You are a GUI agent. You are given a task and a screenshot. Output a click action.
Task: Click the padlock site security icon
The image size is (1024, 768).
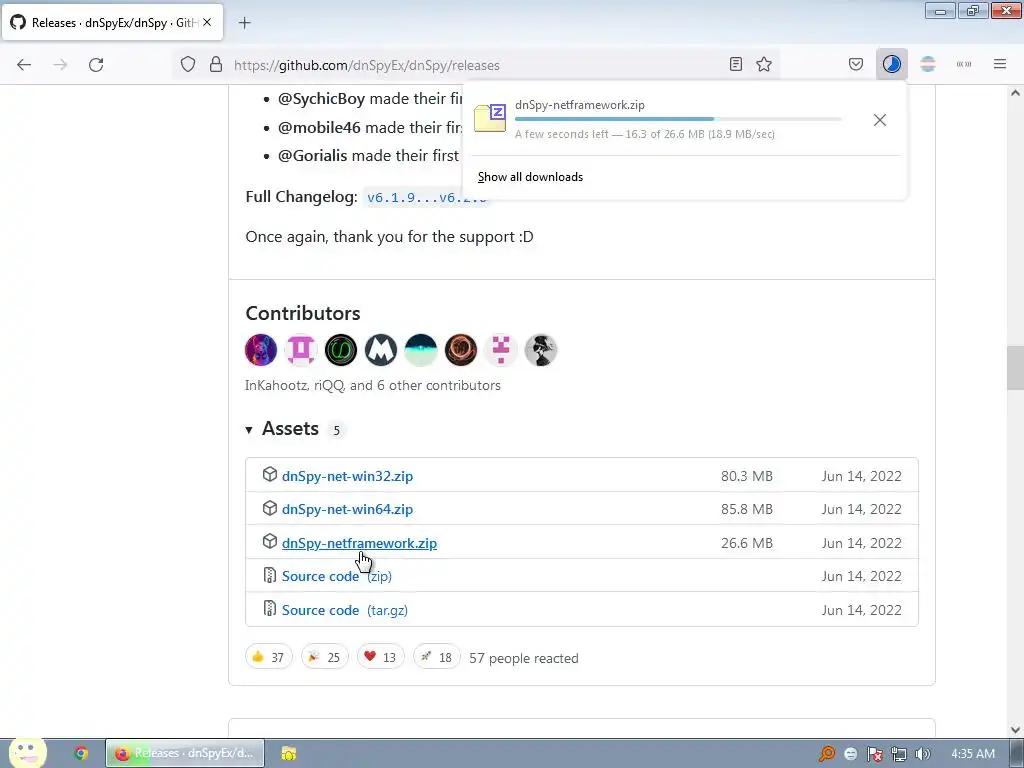[216, 65]
